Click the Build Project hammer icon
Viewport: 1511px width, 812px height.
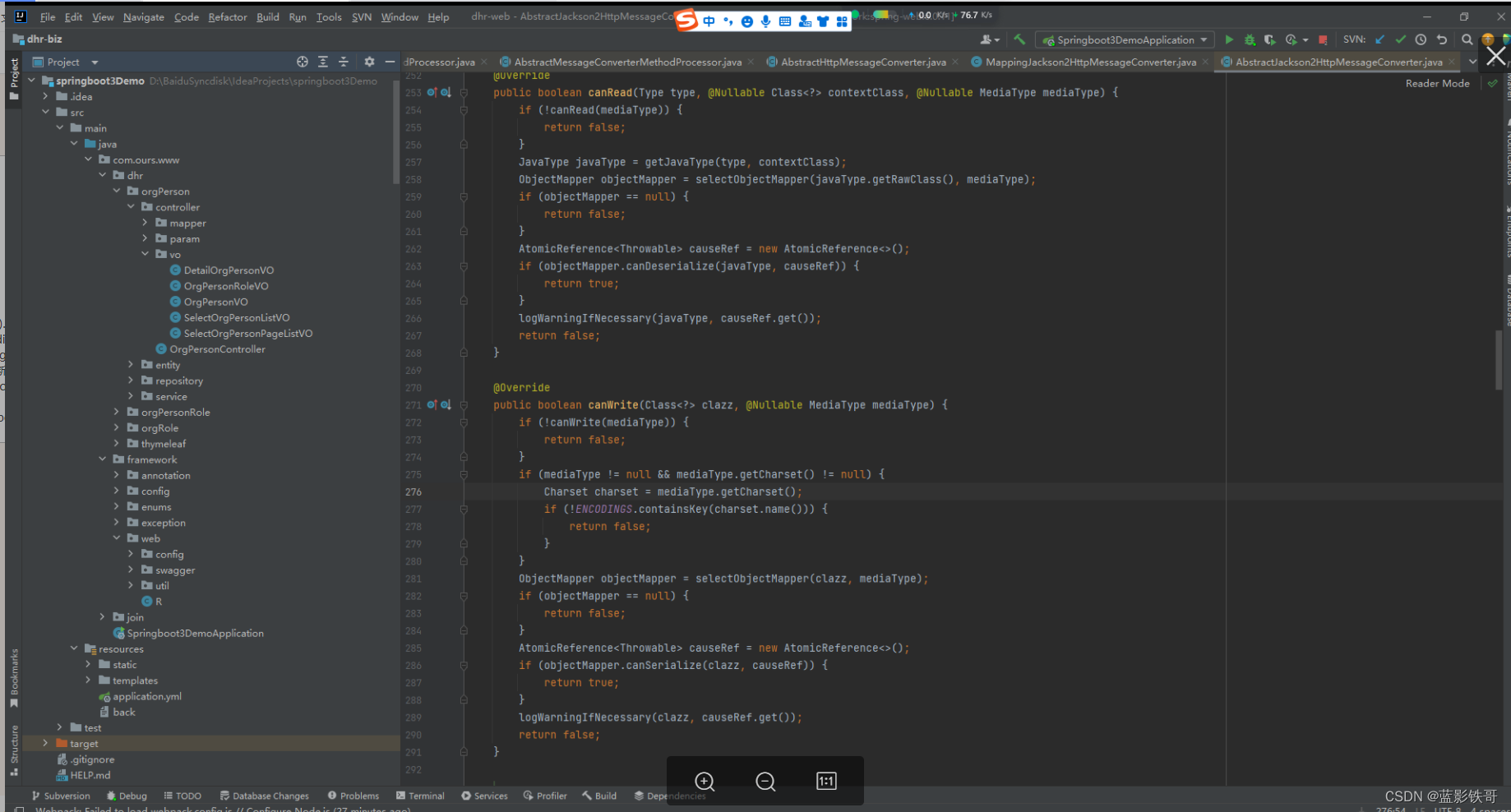pyautogui.click(x=1019, y=39)
